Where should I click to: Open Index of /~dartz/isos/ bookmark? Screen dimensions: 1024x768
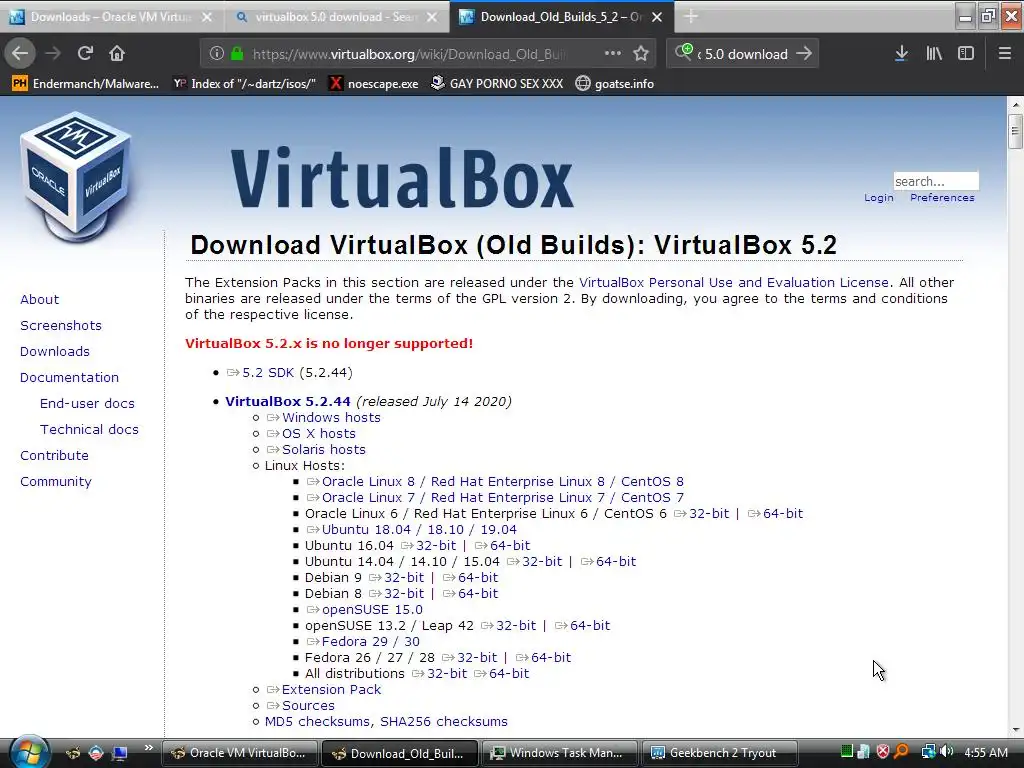tap(244, 84)
